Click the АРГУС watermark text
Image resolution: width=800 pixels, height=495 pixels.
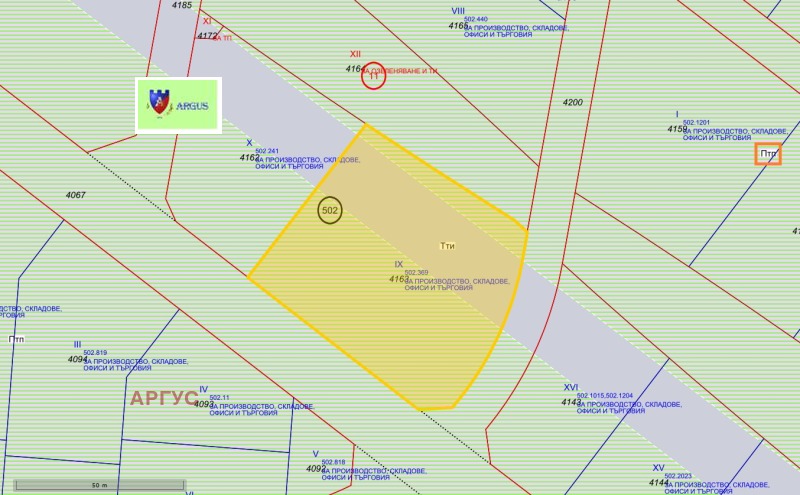[165, 398]
